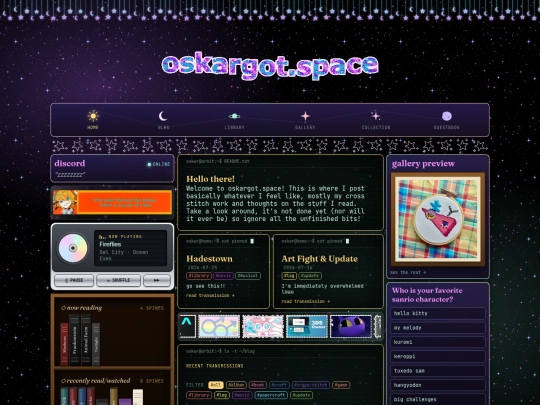Click the #musical tag on the Hadestown post
Viewport: 540px width, 405px height.
pyautogui.click(x=248, y=276)
